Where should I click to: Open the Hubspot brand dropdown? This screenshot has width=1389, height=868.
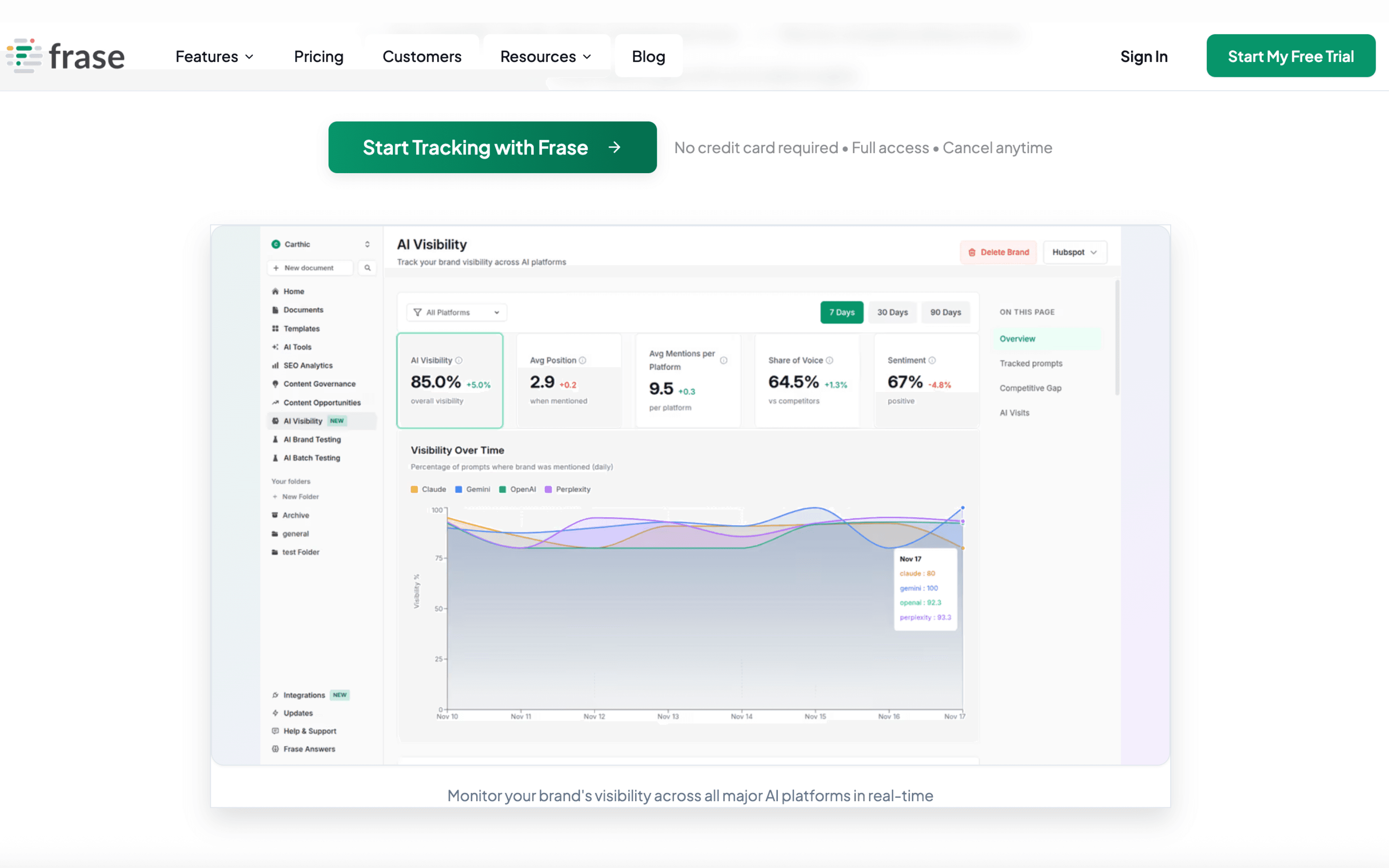pyautogui.click(x=1074, y=253)
